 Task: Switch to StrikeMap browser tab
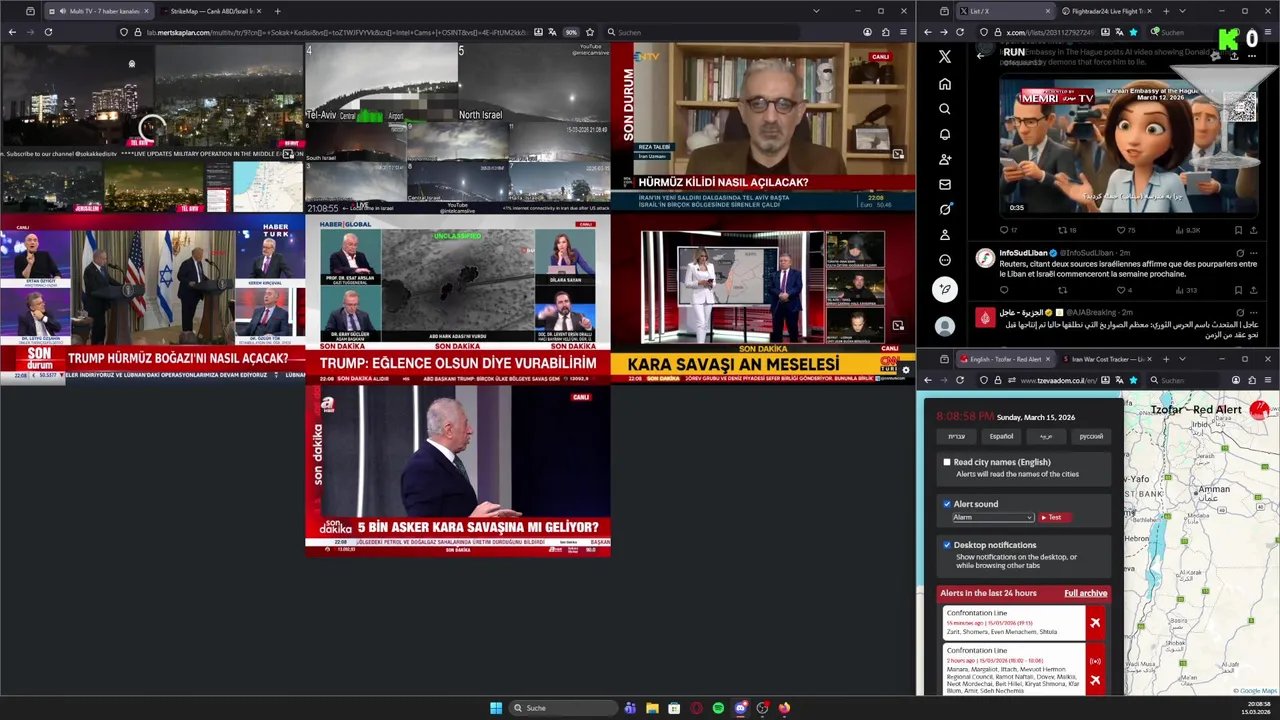(210, 11)
